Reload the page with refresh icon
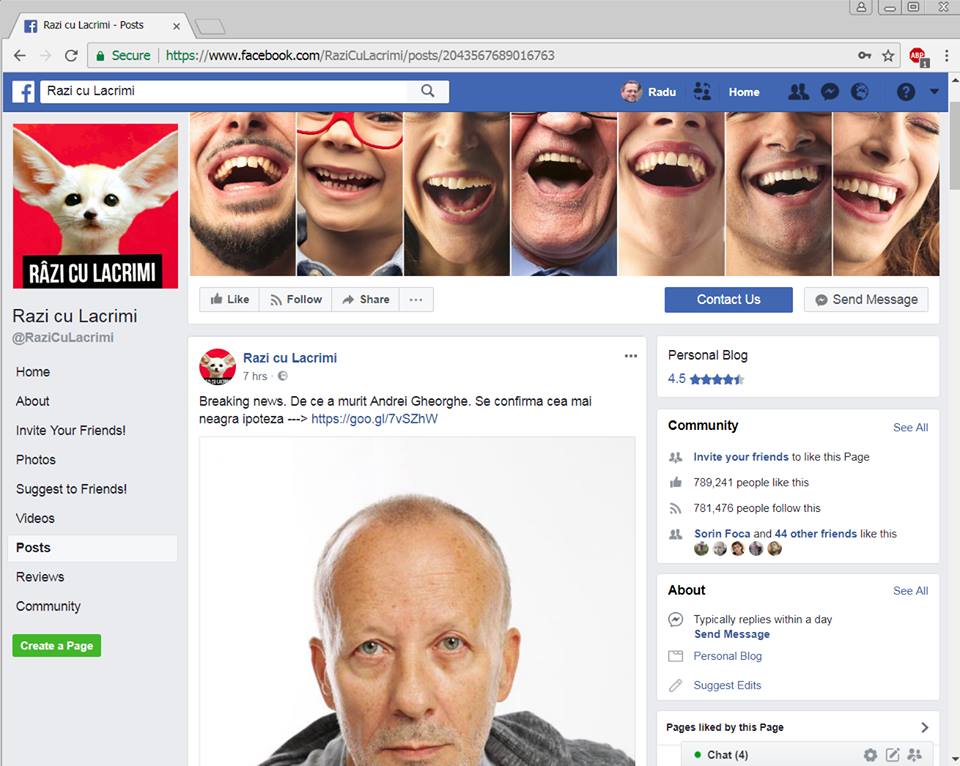 click(x=71, y=56)
